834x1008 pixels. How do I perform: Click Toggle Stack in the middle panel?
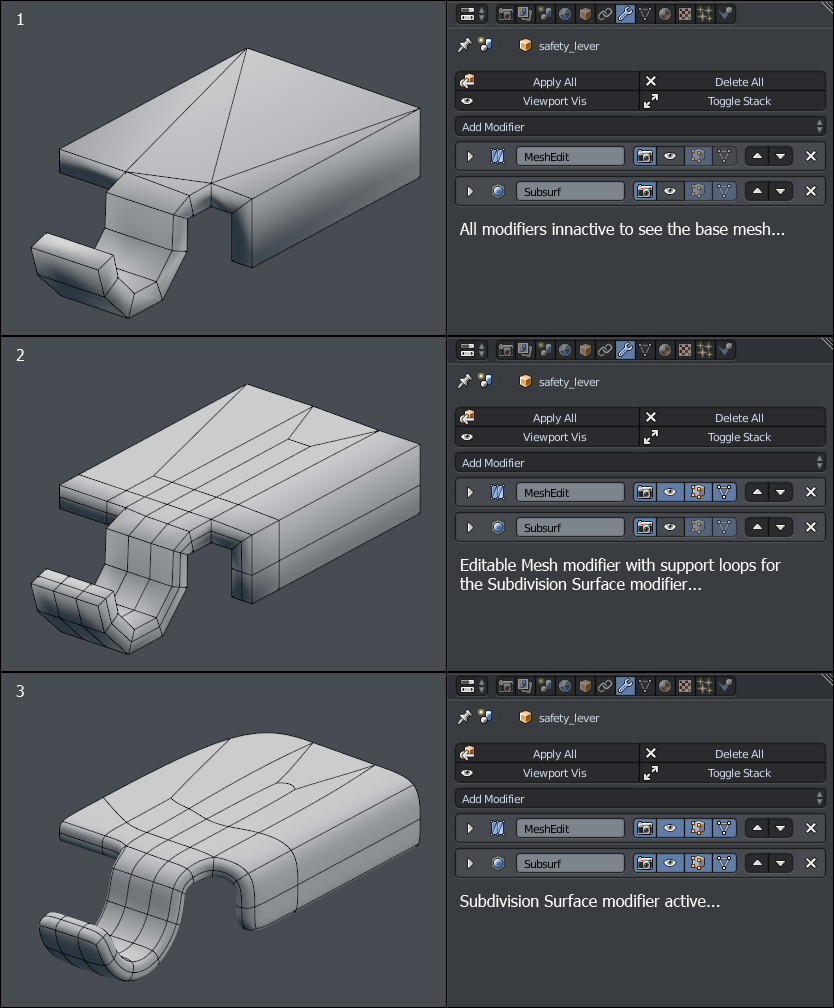(732, 437)
